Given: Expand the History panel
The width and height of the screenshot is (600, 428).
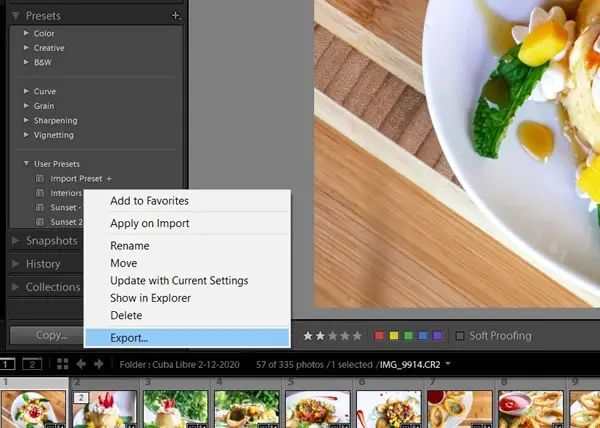Looking at the screenshot, I should point(16,264).
